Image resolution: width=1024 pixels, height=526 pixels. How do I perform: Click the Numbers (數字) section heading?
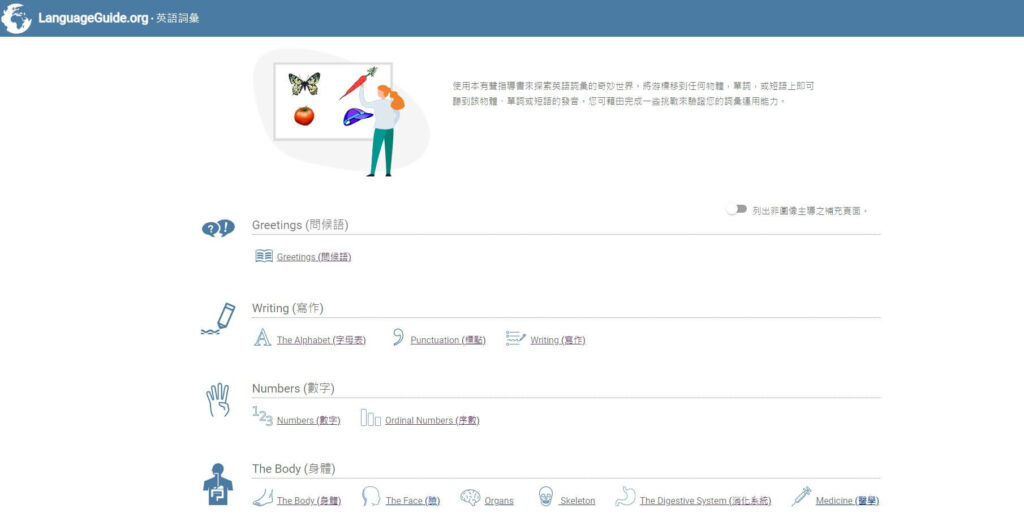coord(293,389)
